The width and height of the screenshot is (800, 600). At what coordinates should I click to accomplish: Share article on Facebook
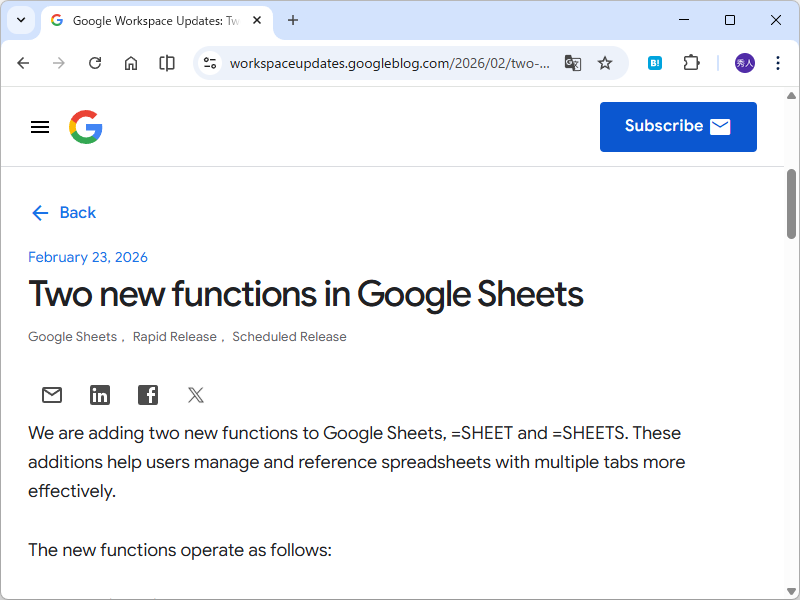[x=148, y=395]
